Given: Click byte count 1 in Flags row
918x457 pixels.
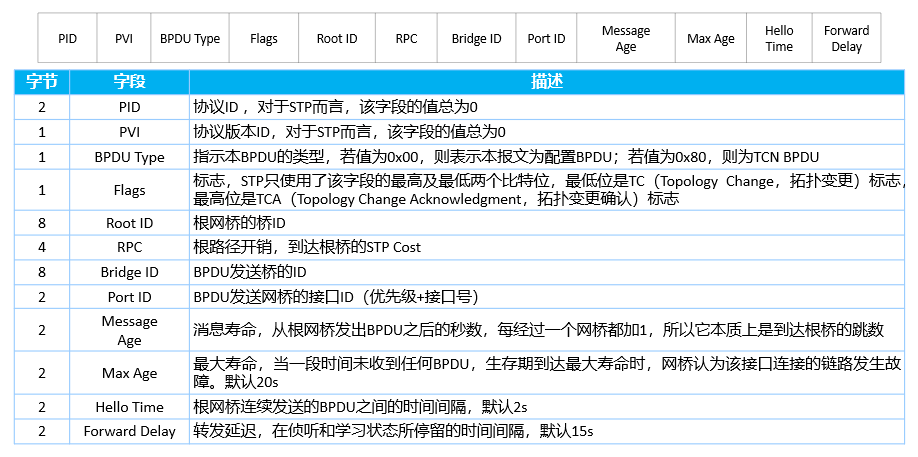Looking at the screenshot, I should tap(42, 190).
